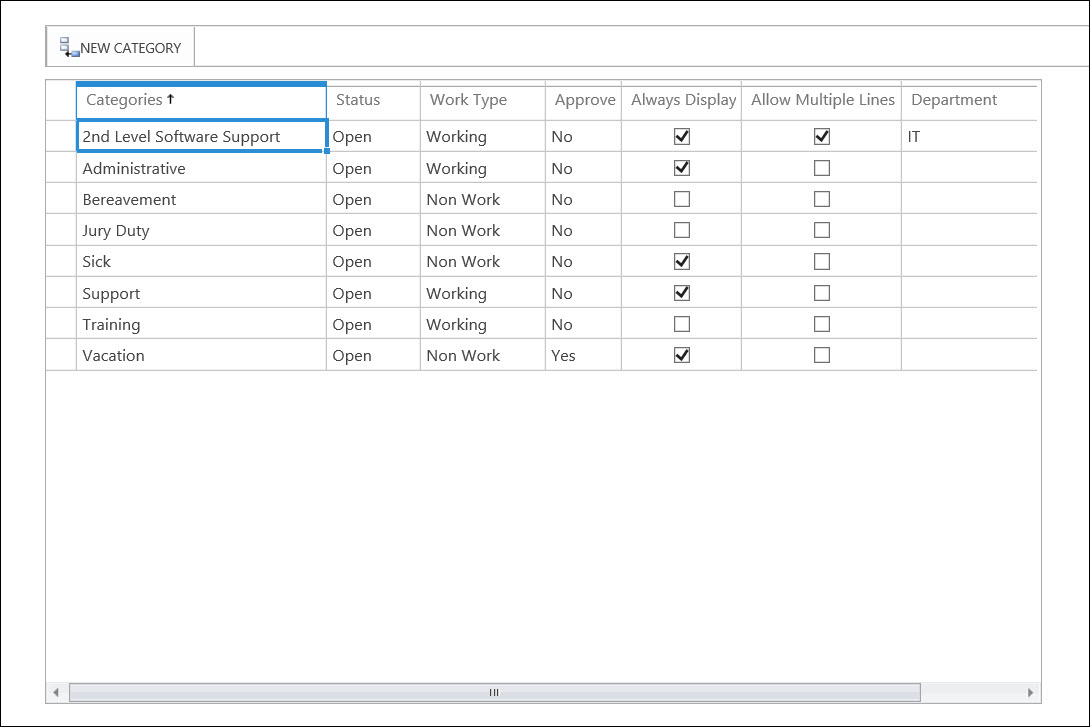
Task: Click the horizontal scrollbar thumb
Action: (x=494, y=692)
